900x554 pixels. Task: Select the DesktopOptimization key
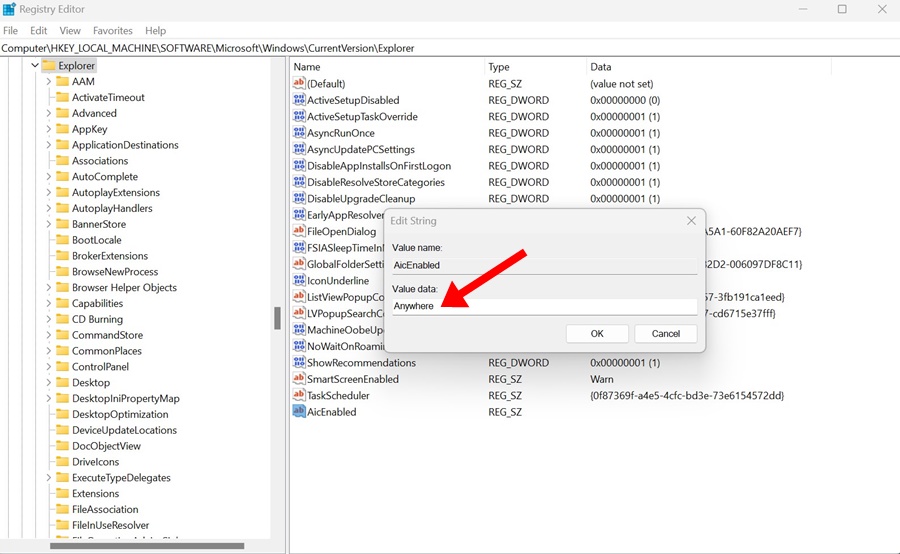[x=120, y=414]
